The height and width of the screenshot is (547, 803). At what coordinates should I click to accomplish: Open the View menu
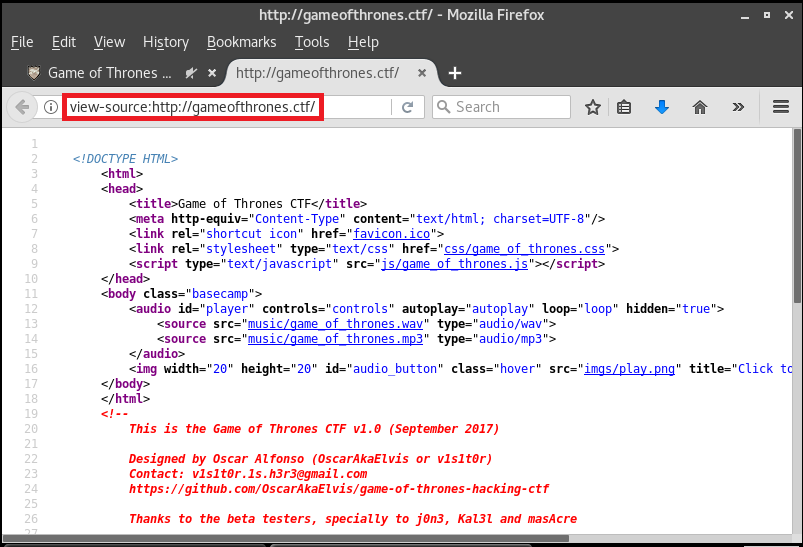[x=109, y=42]
